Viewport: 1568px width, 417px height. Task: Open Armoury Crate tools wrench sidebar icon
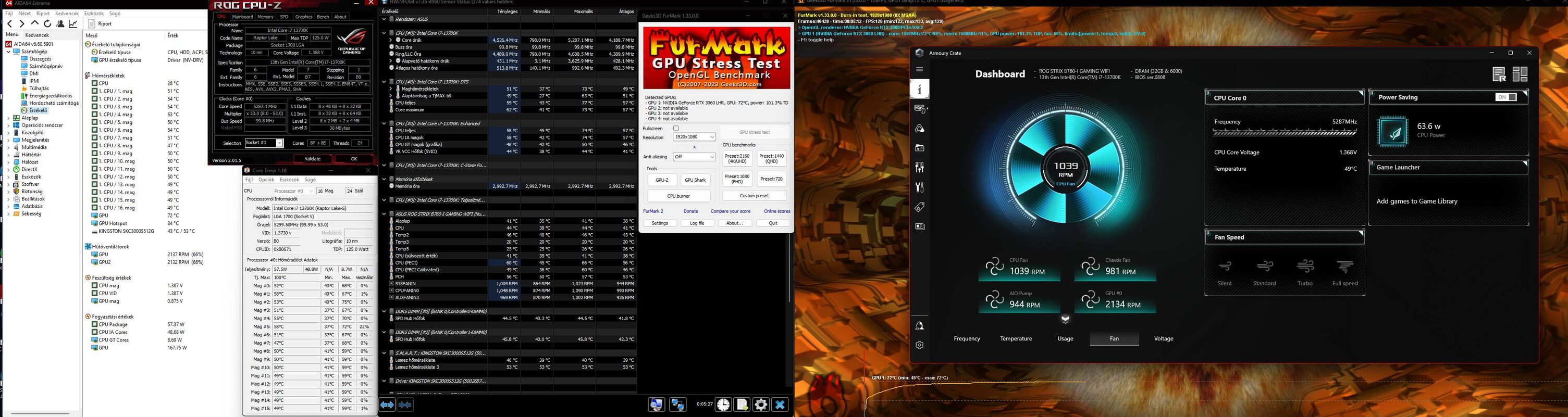[x=920, y=187]
